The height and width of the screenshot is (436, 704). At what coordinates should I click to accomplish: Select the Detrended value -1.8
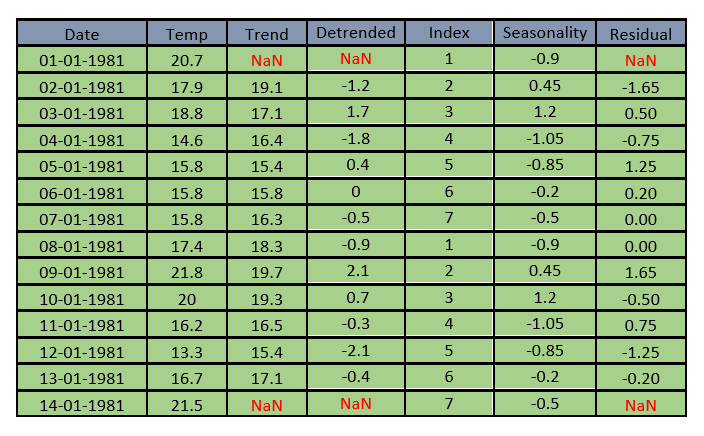click(355, 140)
